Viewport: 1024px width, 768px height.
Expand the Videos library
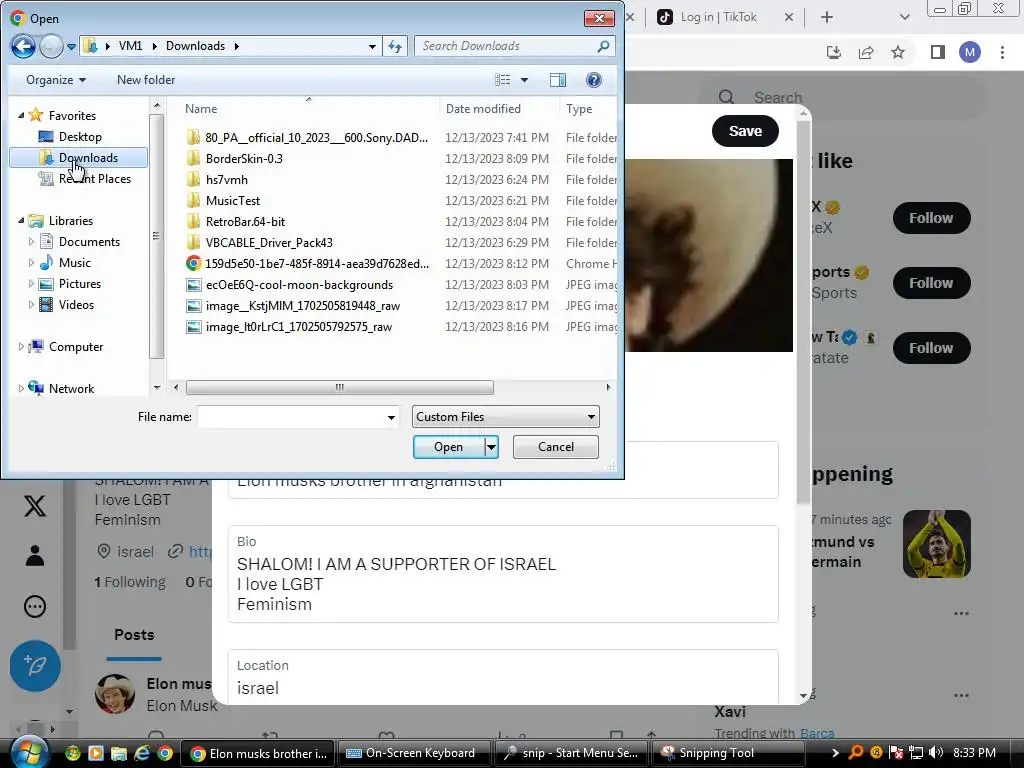31,304
